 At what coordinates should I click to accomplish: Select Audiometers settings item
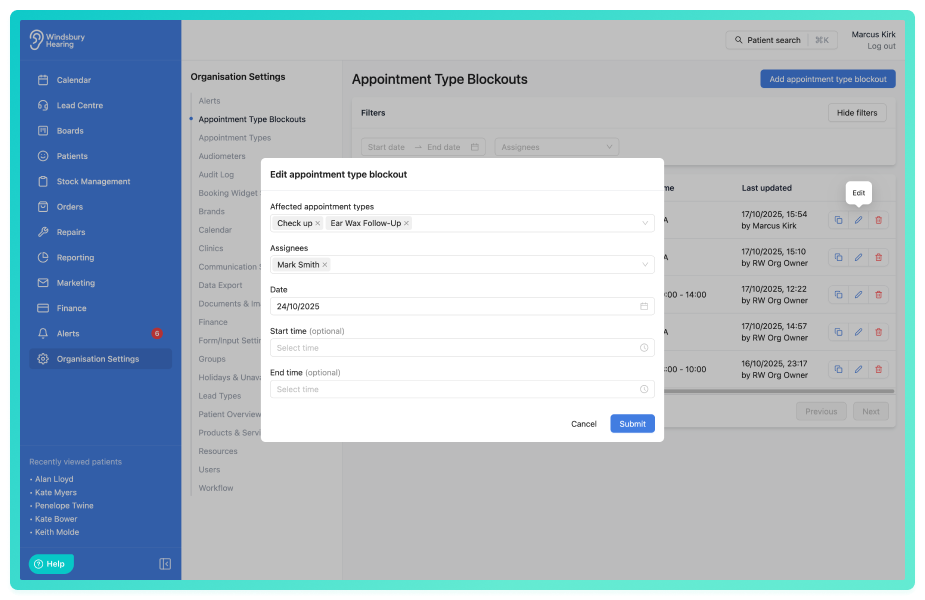222,156
